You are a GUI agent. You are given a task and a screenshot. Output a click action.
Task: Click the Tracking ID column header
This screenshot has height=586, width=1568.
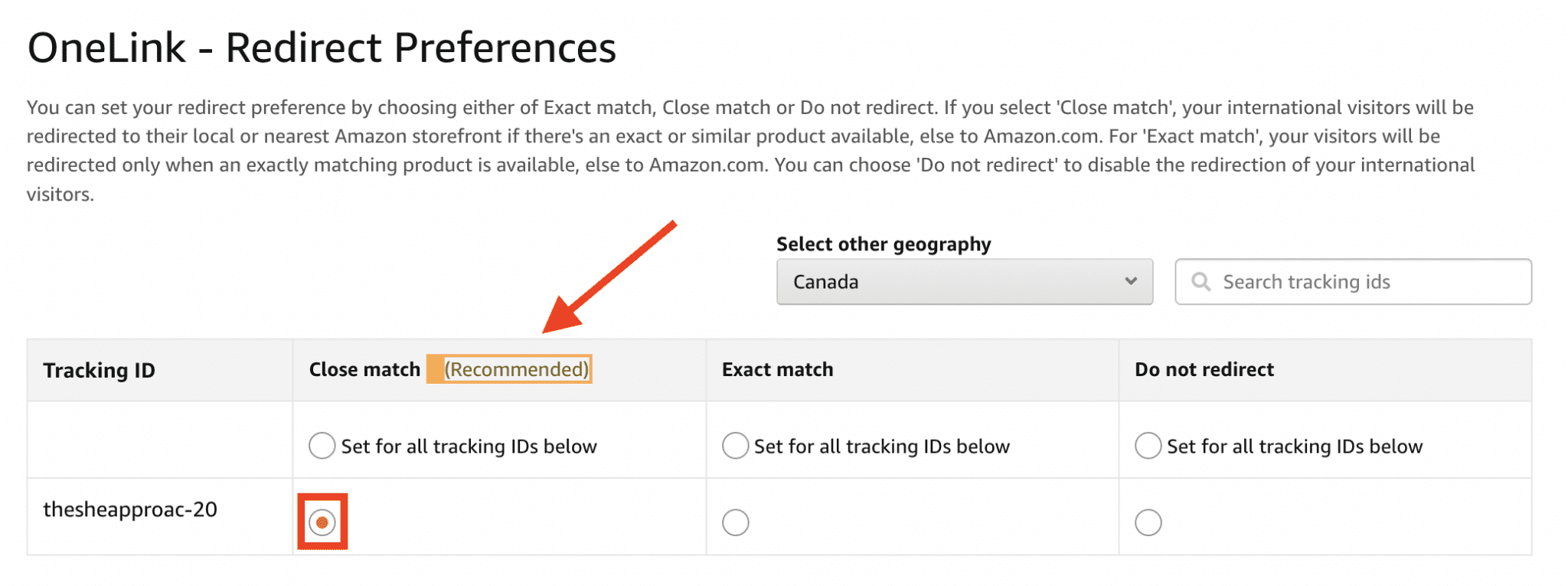coord(99,370)
